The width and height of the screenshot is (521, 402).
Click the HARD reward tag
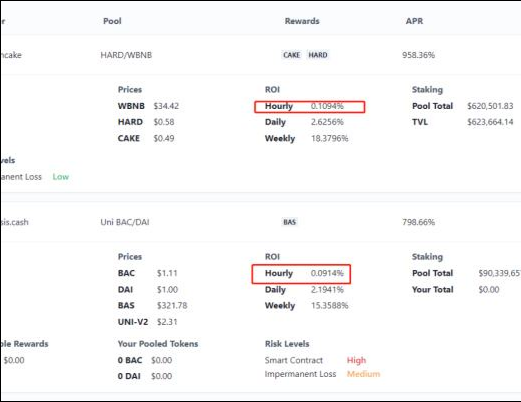[318, 55]
